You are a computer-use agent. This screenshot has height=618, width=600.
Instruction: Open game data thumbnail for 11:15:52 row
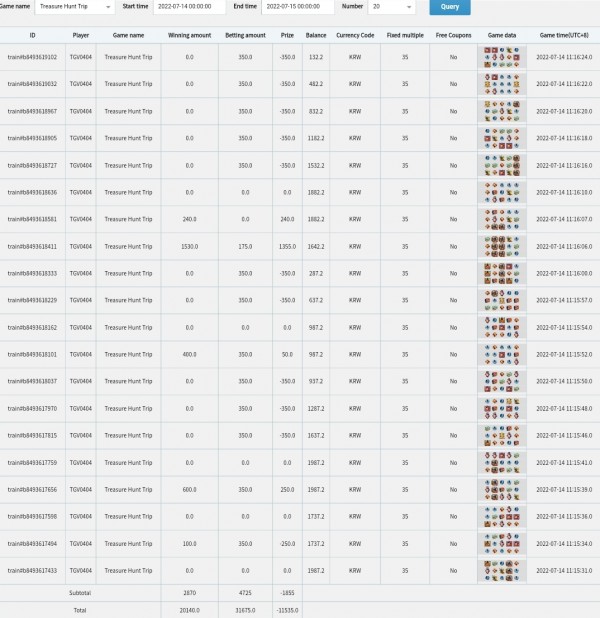pyautogui.click(x=502, y=354)
